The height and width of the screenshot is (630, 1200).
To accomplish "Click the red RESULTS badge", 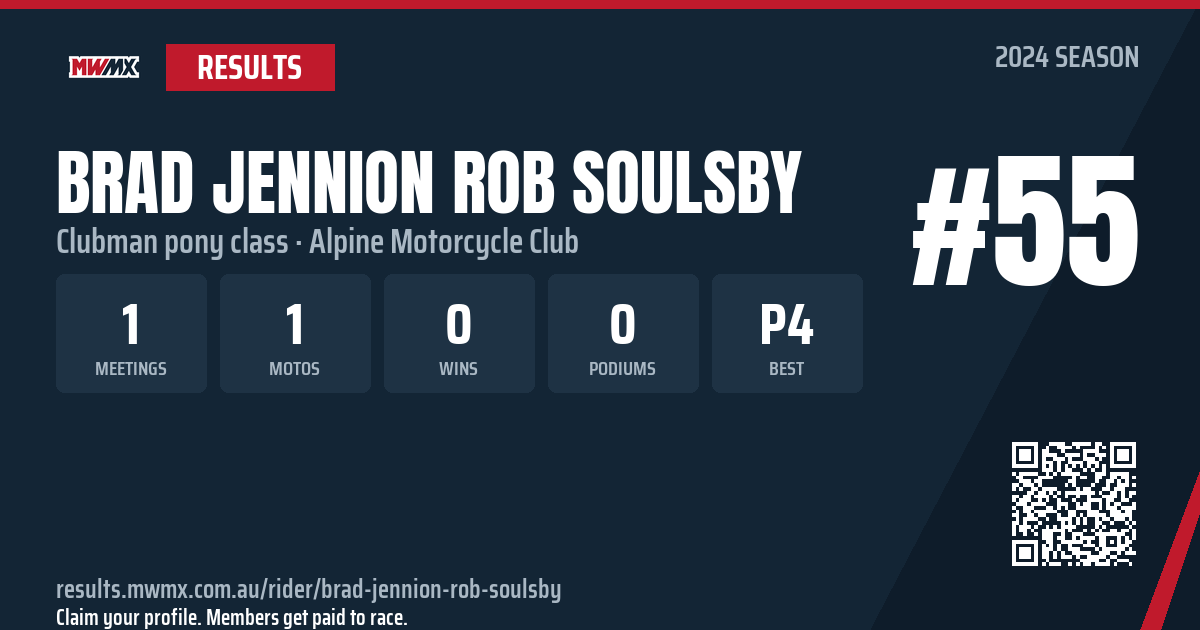I will coord(250,67).
